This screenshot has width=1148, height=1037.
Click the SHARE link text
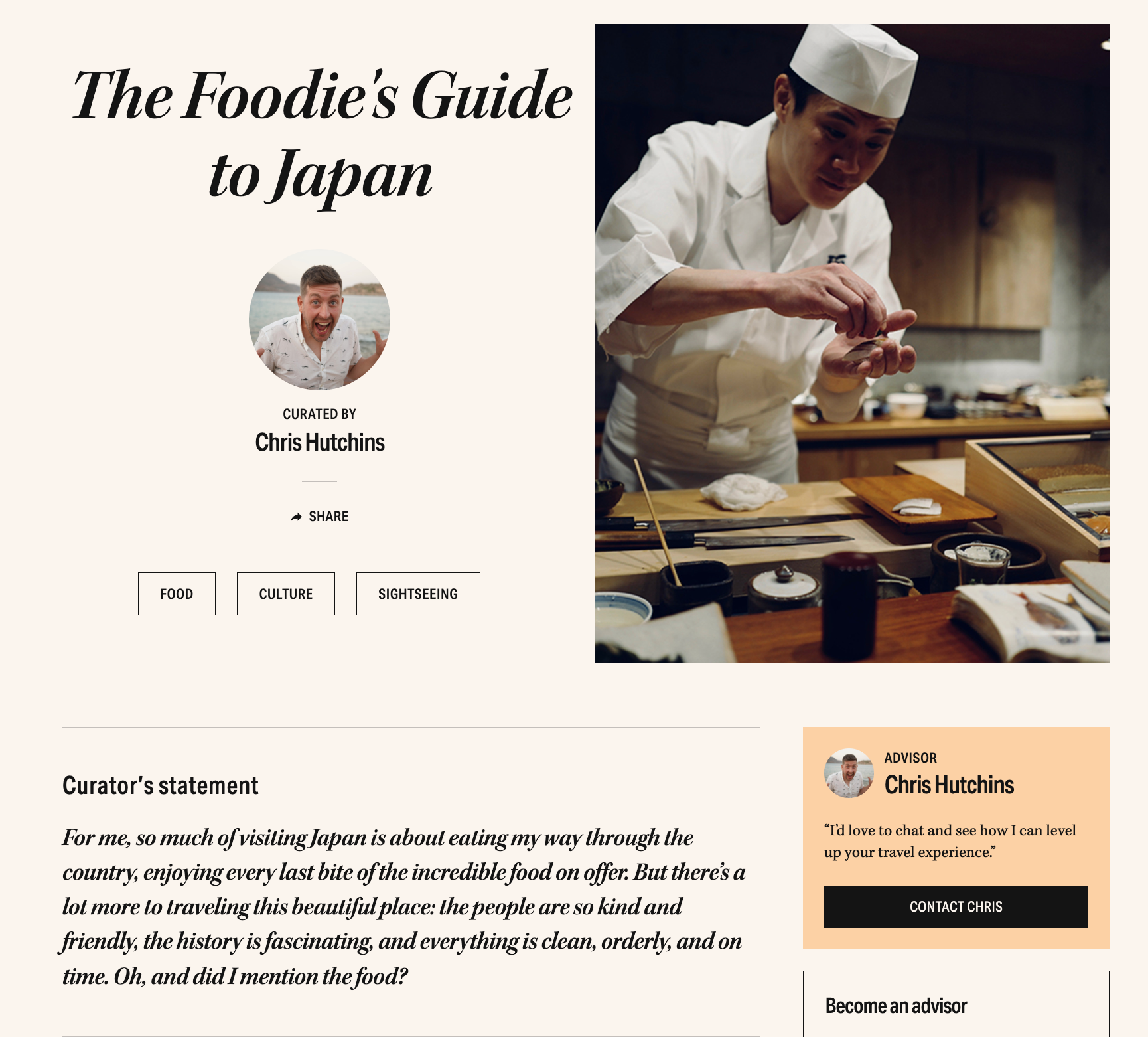328,517
